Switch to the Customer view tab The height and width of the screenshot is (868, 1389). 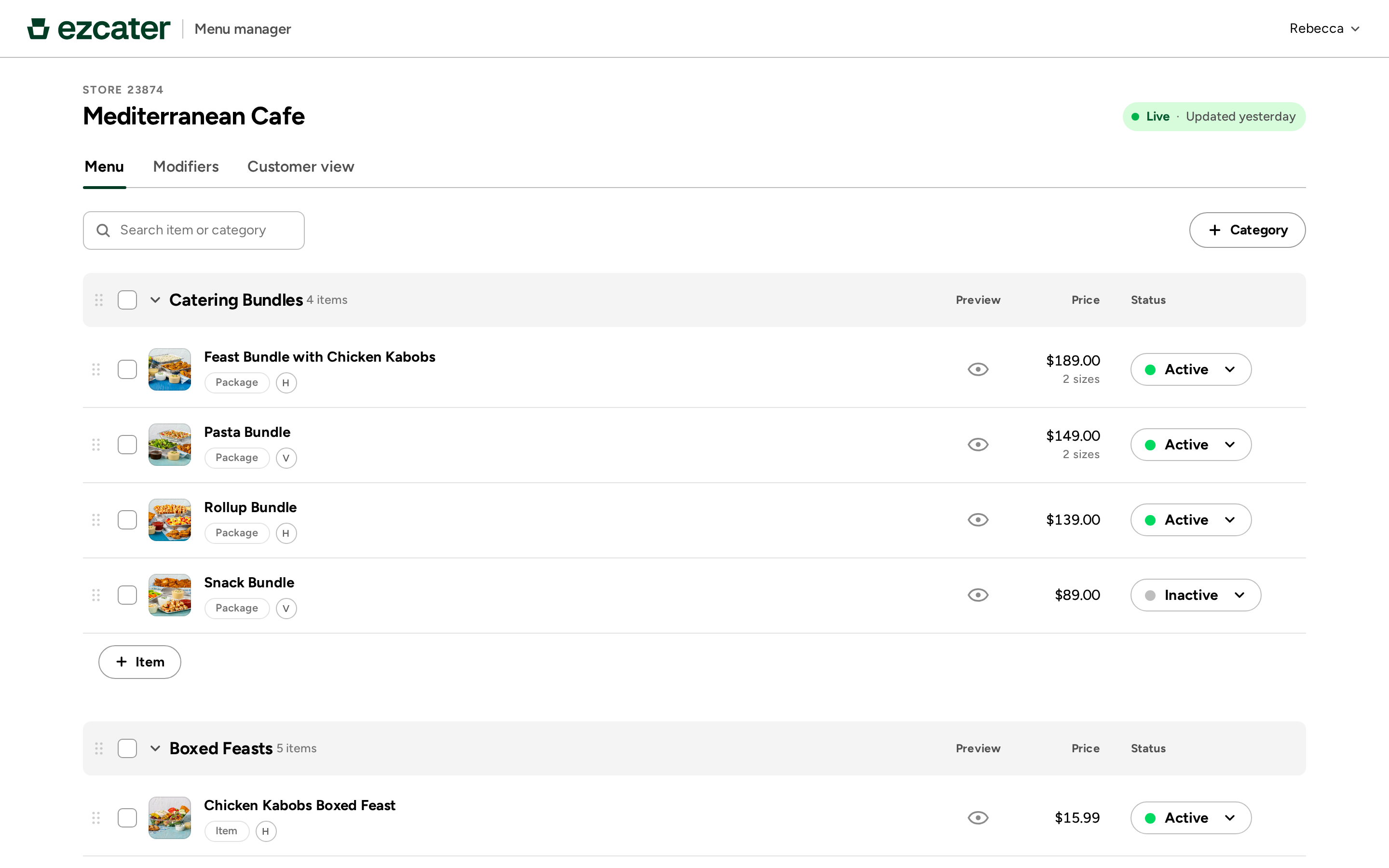pyautogui.click(x=301, y=166)
